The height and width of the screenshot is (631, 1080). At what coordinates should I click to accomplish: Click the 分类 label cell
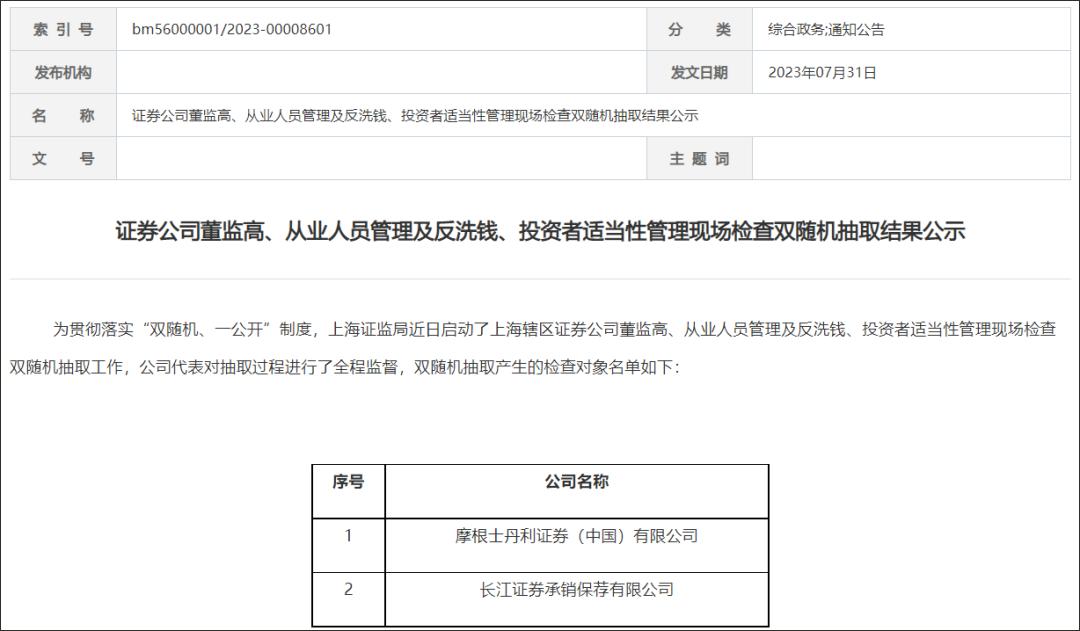tap(699, 30)
